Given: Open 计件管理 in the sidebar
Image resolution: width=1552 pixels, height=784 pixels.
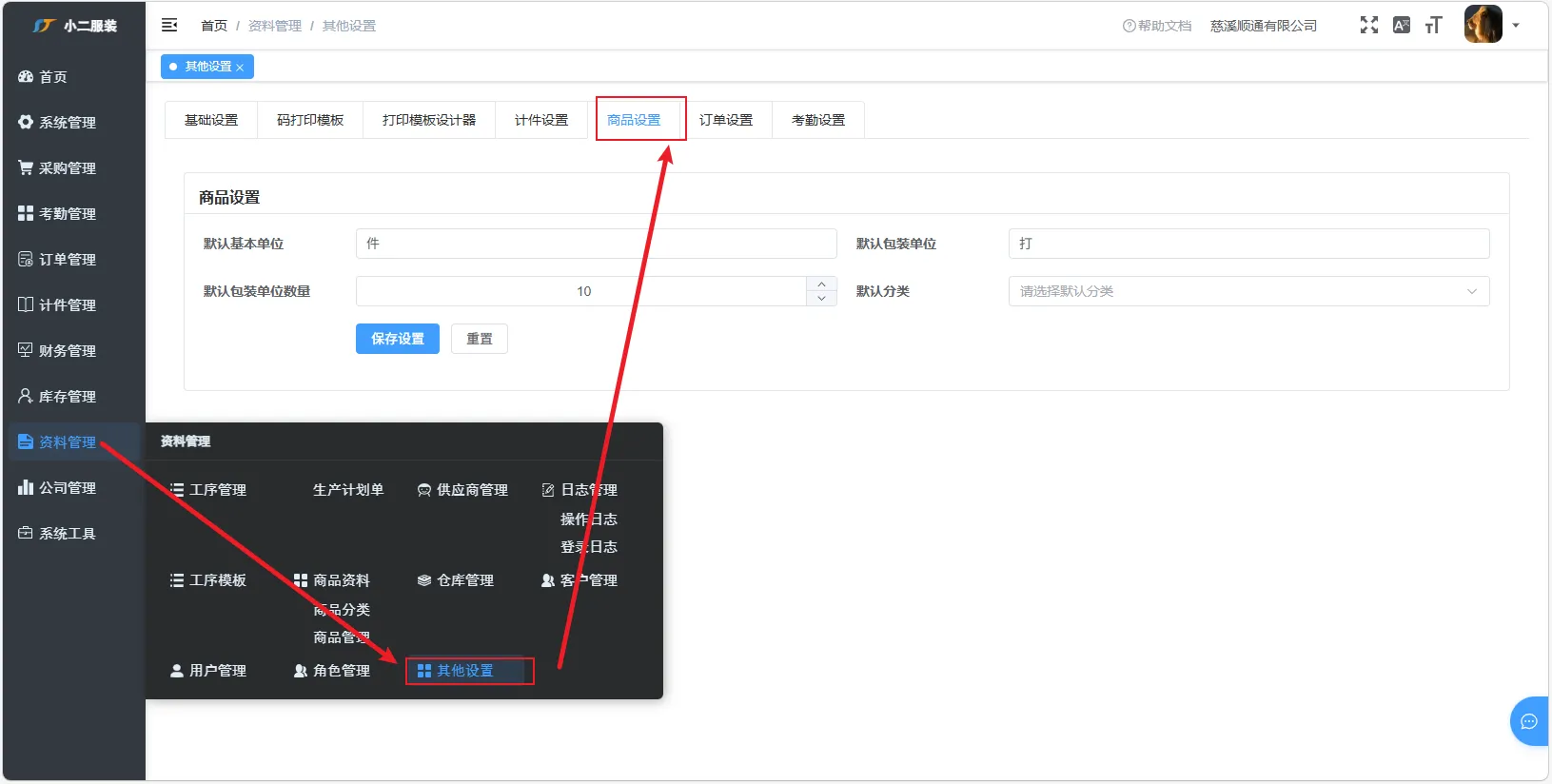Looking at the screenshot, I should (72, 305).
